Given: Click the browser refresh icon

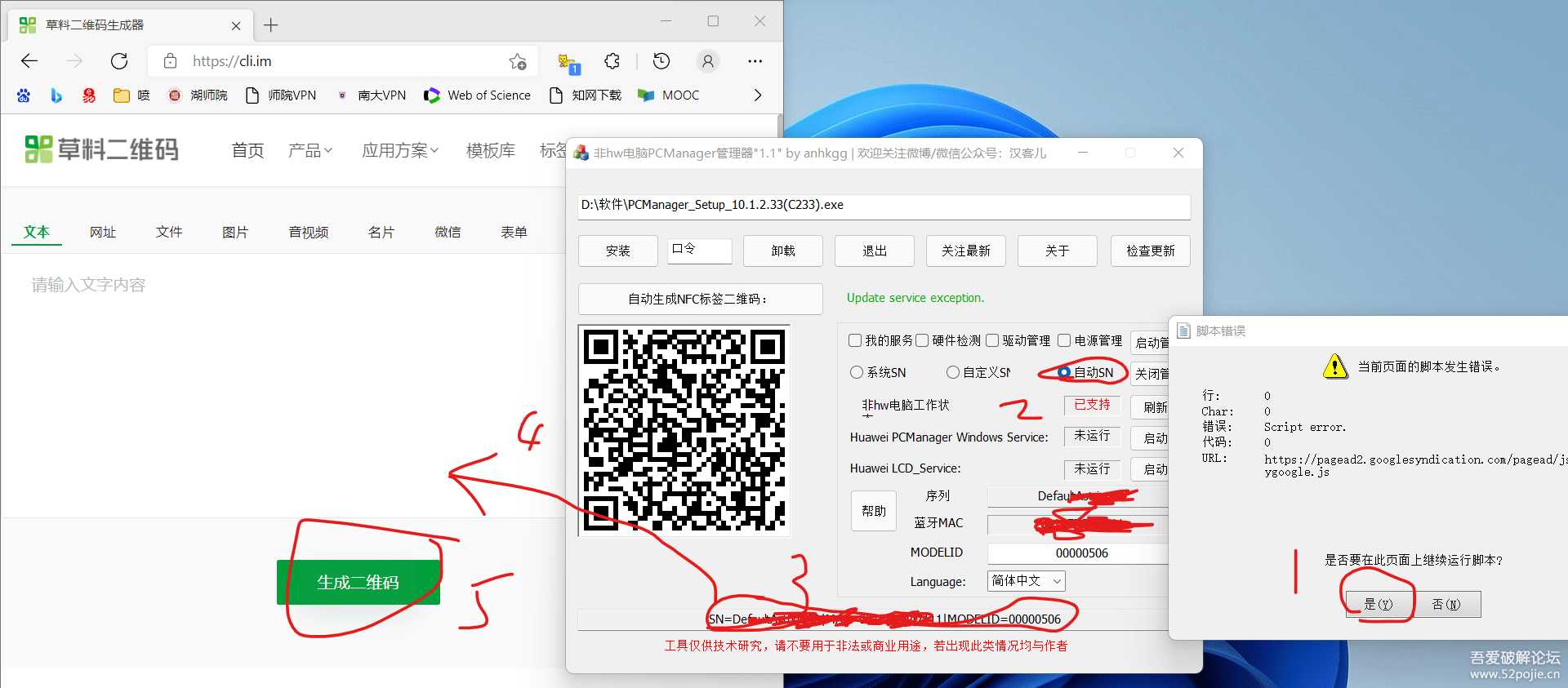Looking at the screenshot, I should (x=119, y=61).
